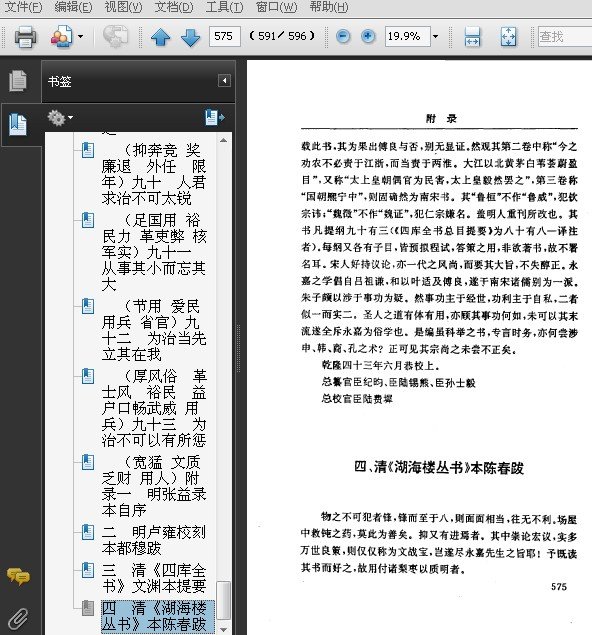Click bookmark icon beside 九十 人君求治 entry
Image resolution: width=592 pixels, height=635 pixels.
click(88, 150)
